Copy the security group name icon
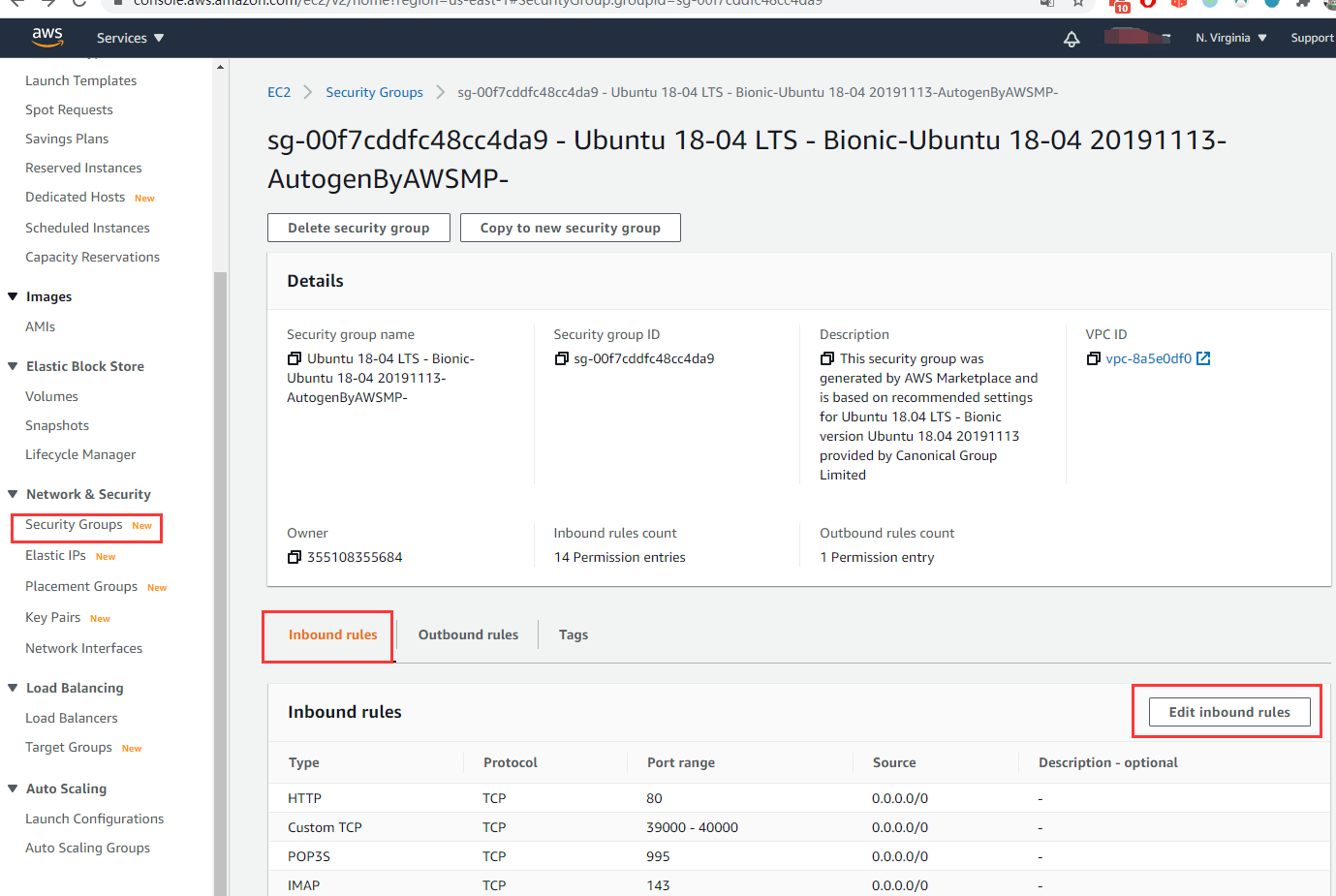Viewport: 1336px width, 896px height. click(295, 358)
